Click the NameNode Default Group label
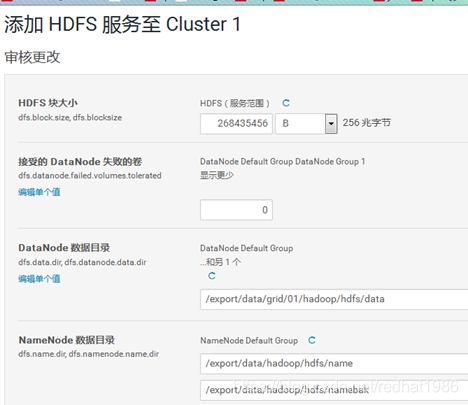 [249, 341]
